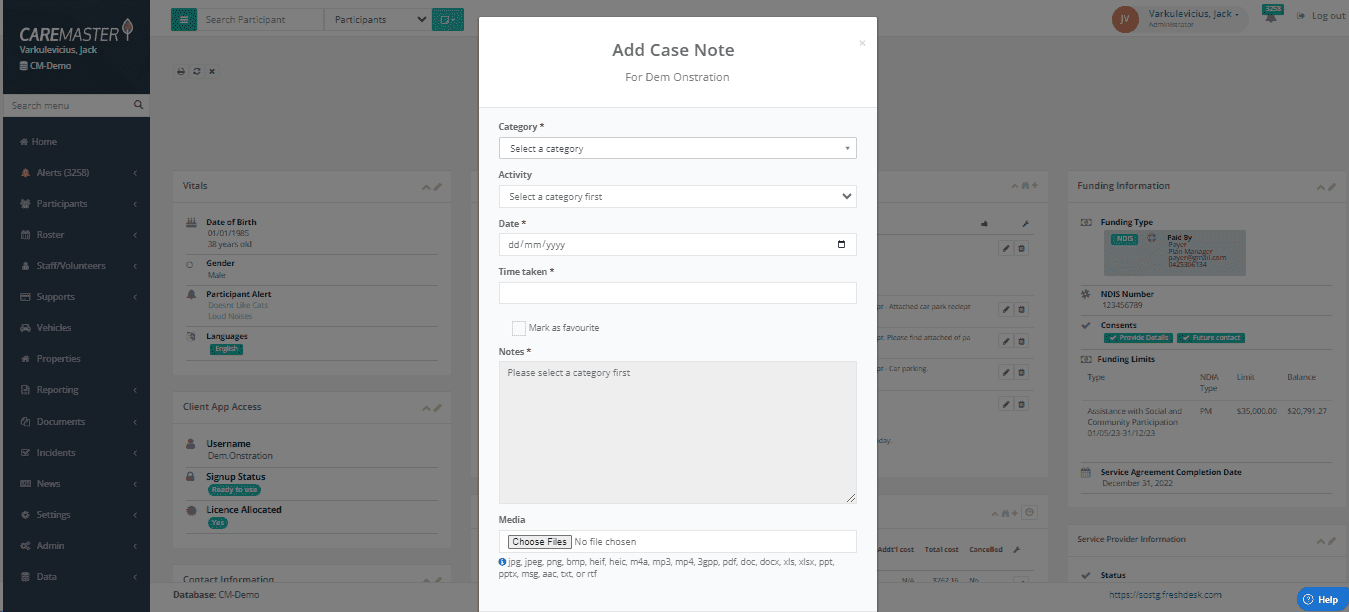
Task: Enable the Mark as favourite checkbox
Action: (519, 327)
